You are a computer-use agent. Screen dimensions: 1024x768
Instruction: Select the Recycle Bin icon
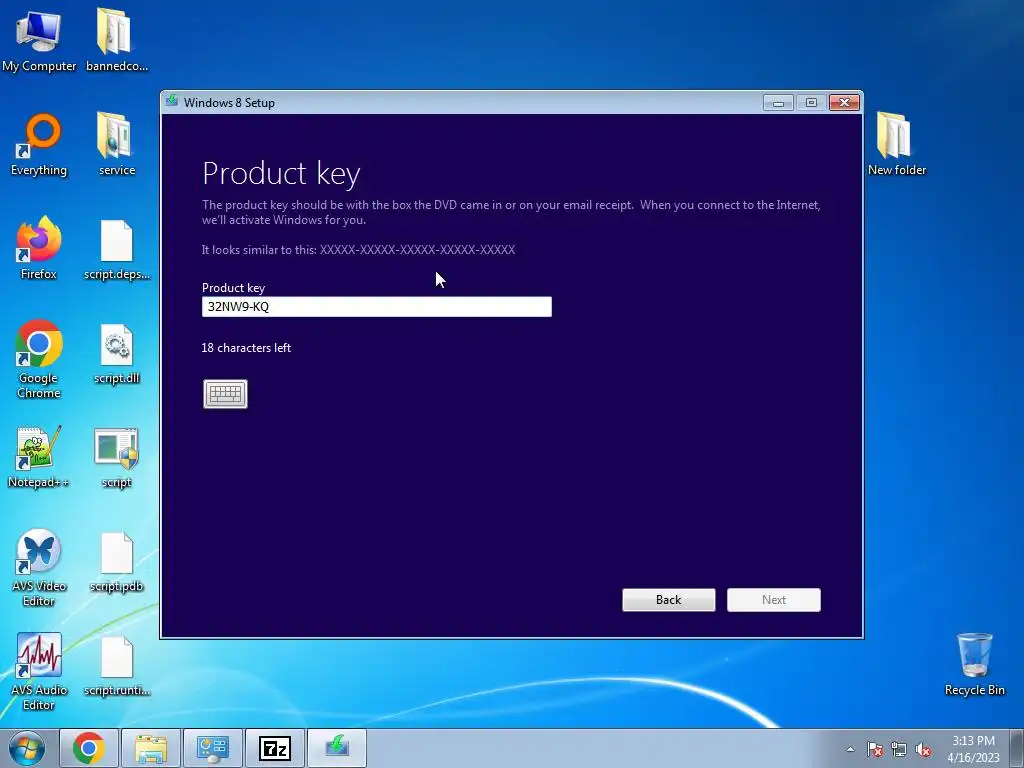[x=974, y=665]
